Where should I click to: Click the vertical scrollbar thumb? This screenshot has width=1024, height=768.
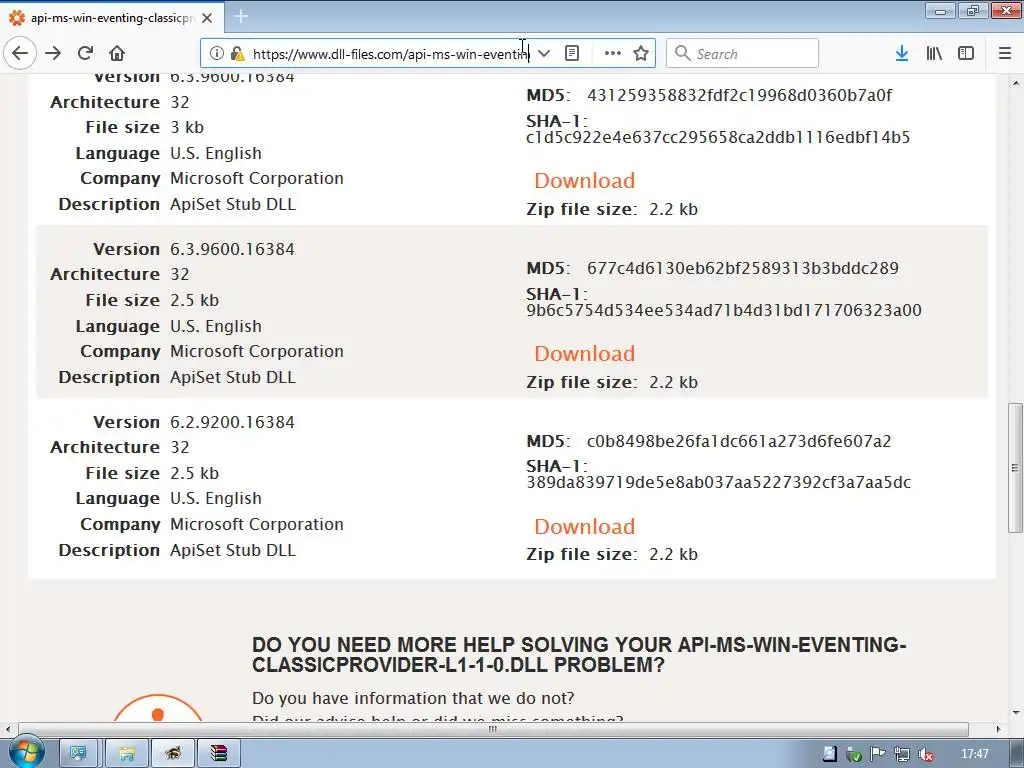point(1015,468)
